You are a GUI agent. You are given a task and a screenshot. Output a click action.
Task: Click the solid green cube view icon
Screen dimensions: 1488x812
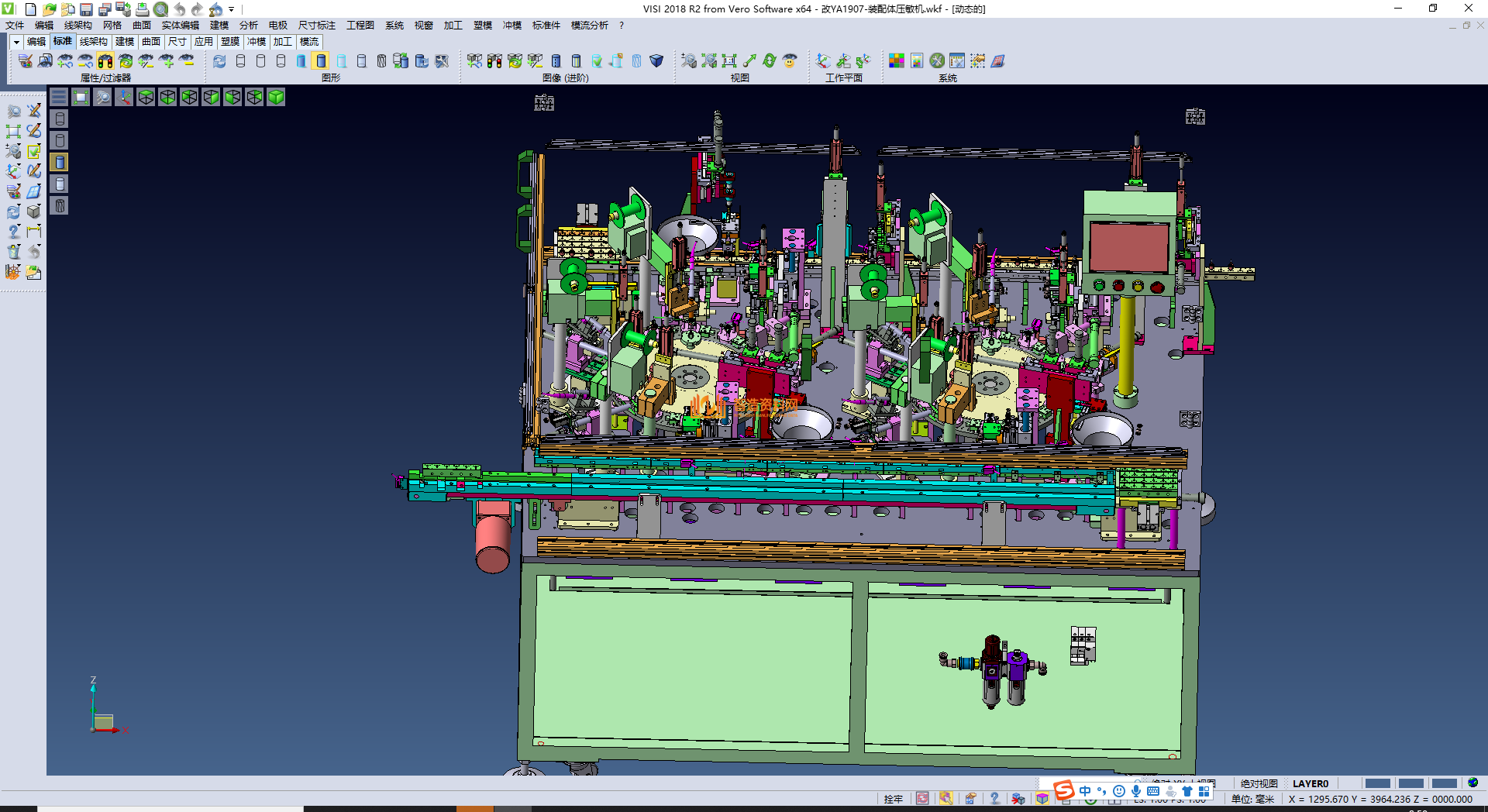click(276, 97)
